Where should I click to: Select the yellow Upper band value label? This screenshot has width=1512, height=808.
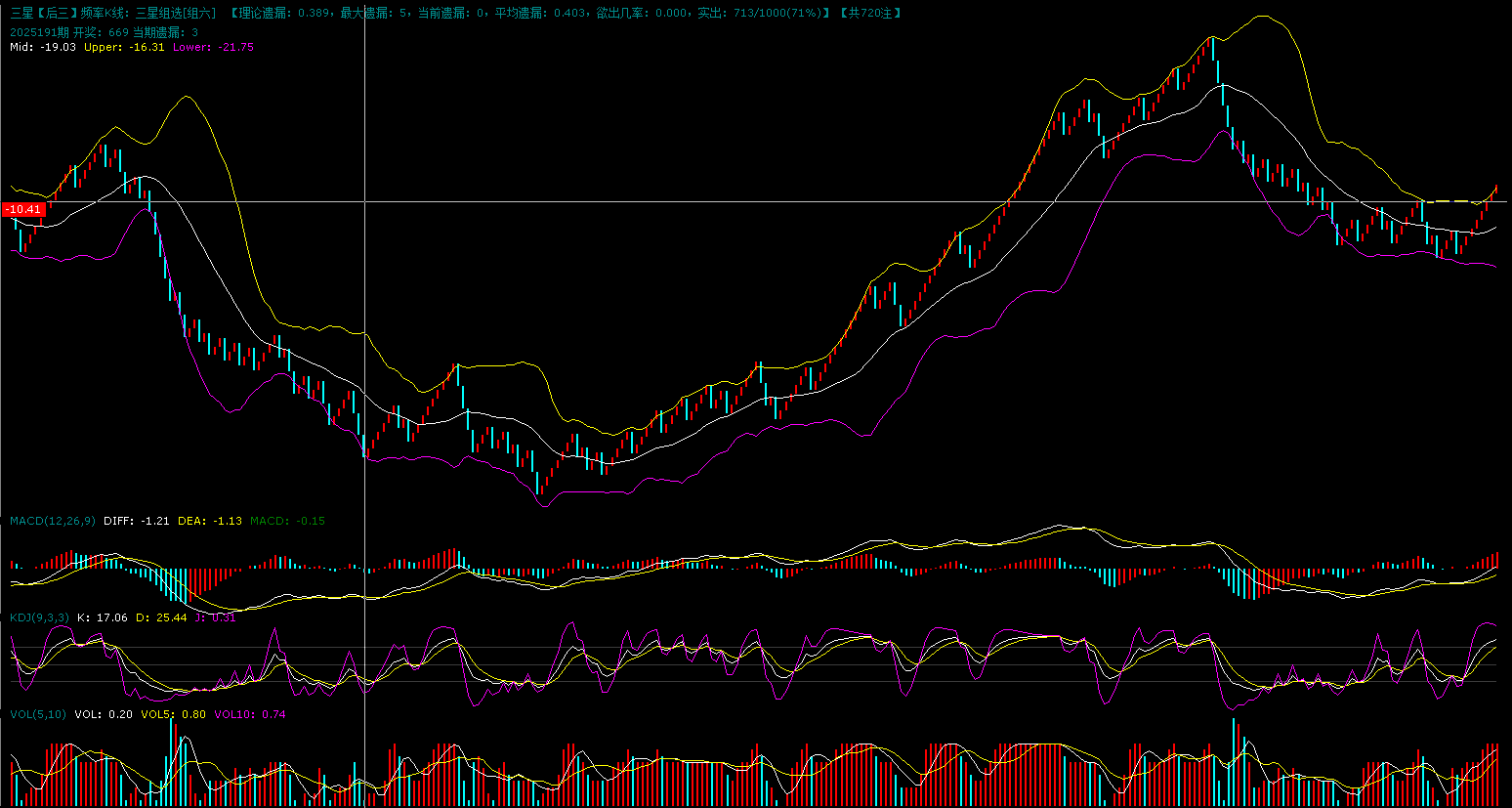[124, 47]
